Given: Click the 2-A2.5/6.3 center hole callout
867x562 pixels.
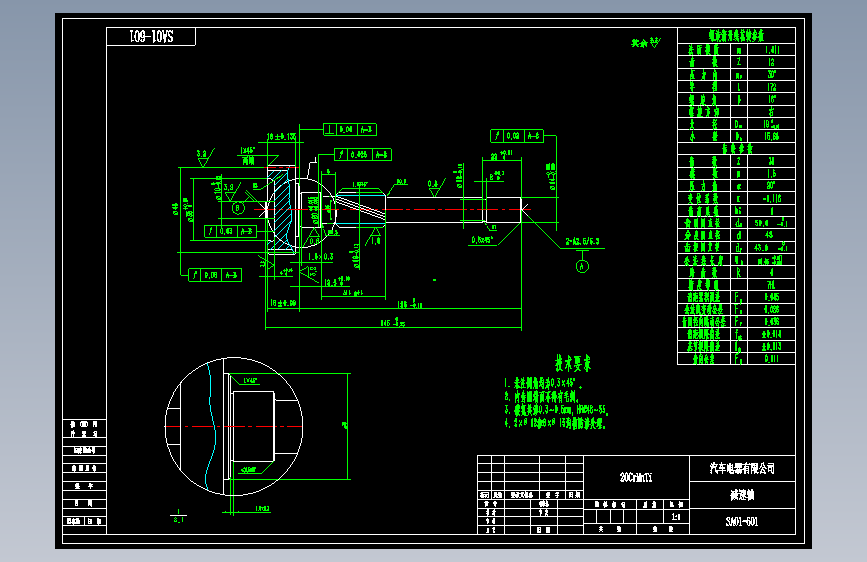Looking at the screenshot, I should (582, 242).
